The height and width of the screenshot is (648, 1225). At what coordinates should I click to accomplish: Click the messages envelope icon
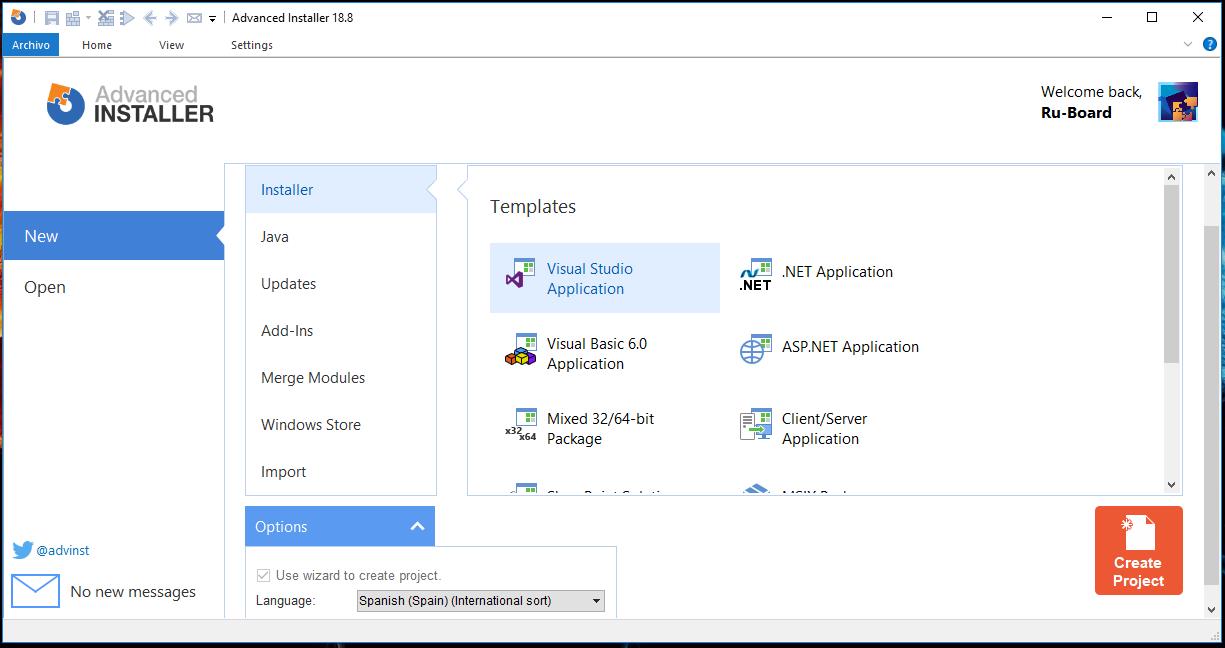(36, 591)
